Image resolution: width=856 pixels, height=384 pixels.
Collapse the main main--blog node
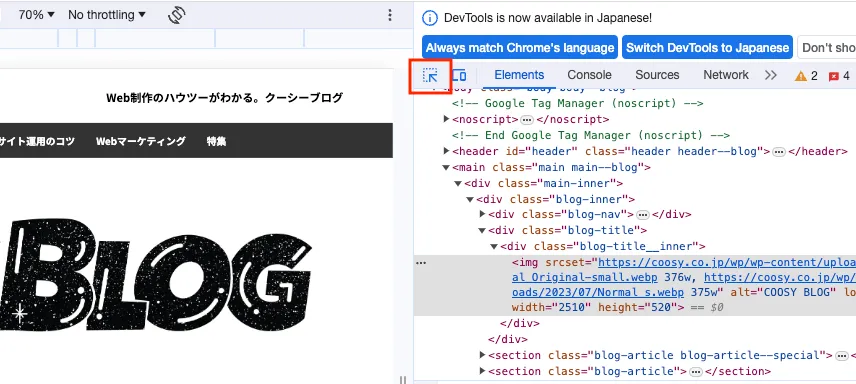(447, 167)
